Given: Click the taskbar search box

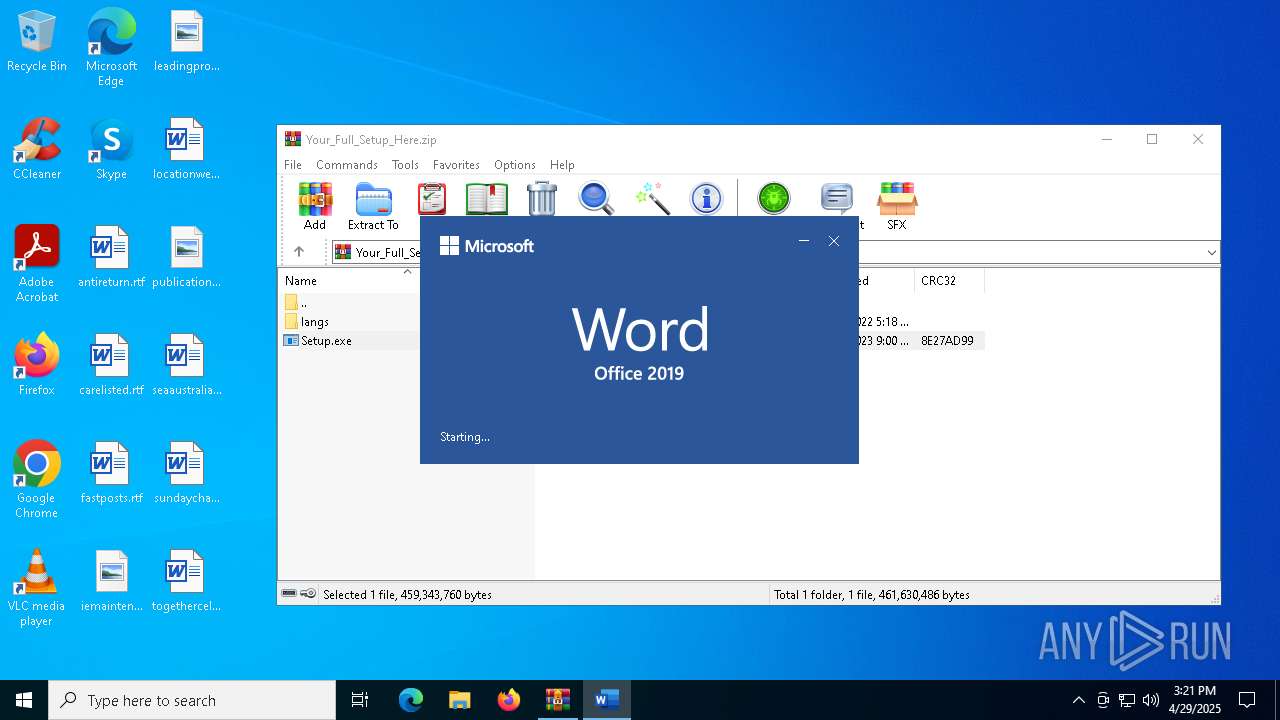Looking at the screenshot, I should coord(192,700).
